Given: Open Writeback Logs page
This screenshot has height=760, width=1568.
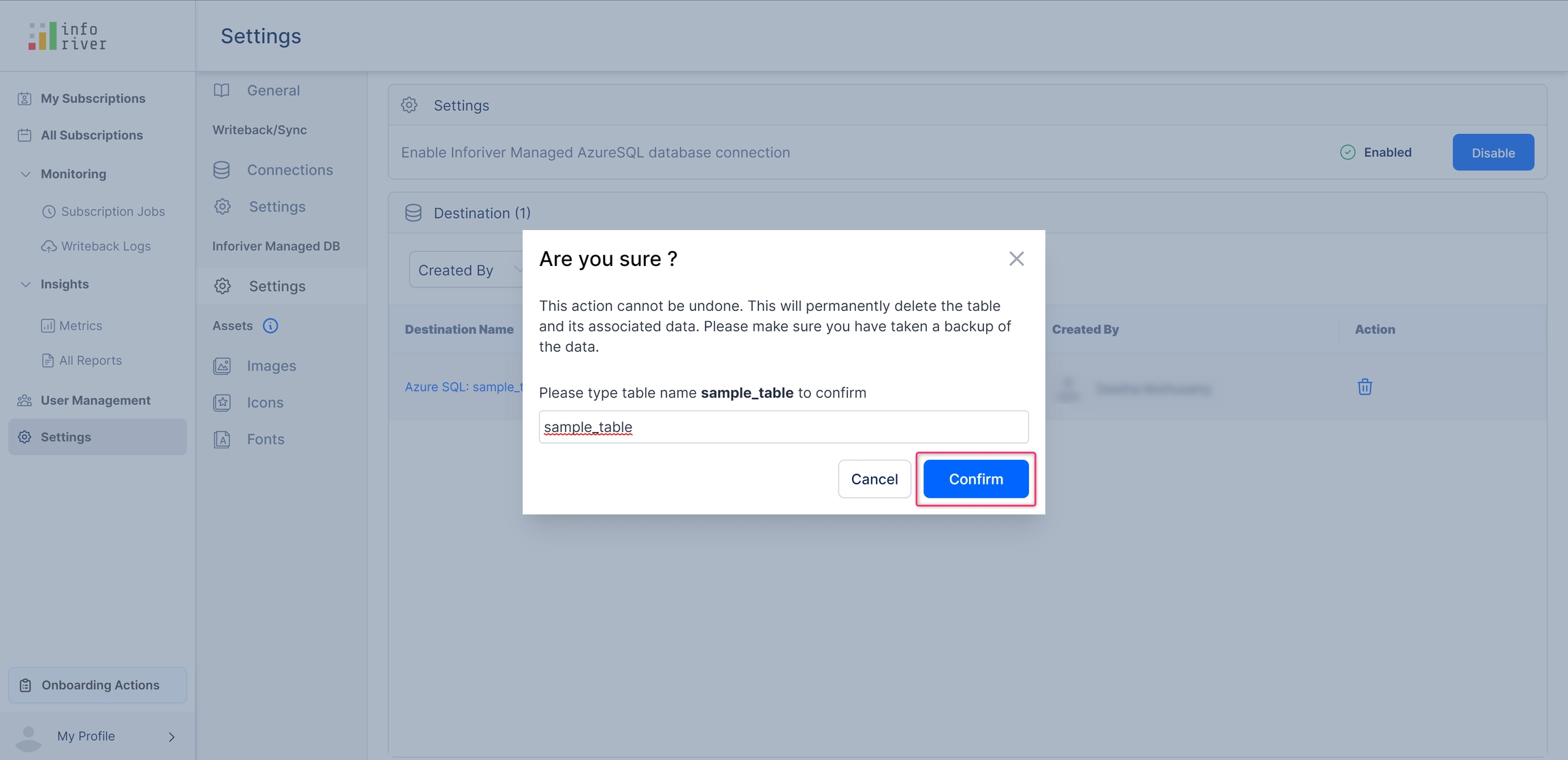Looking at the screenshot, I should [x=105, y=246].
